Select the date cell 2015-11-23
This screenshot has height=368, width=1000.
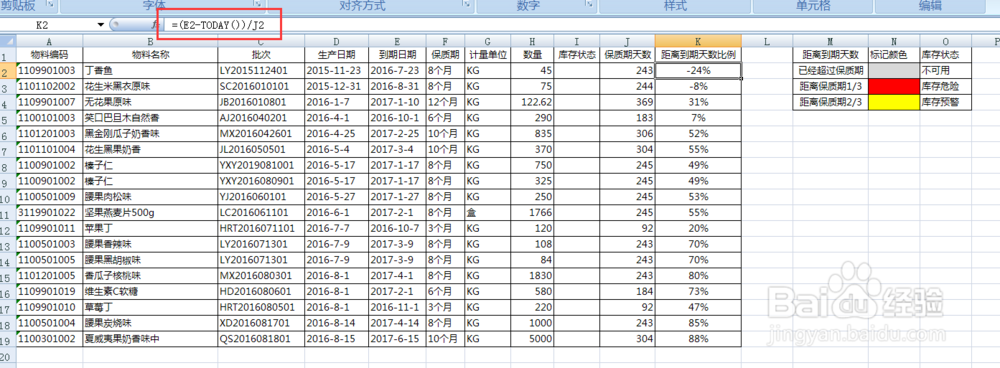coord(336,70)
